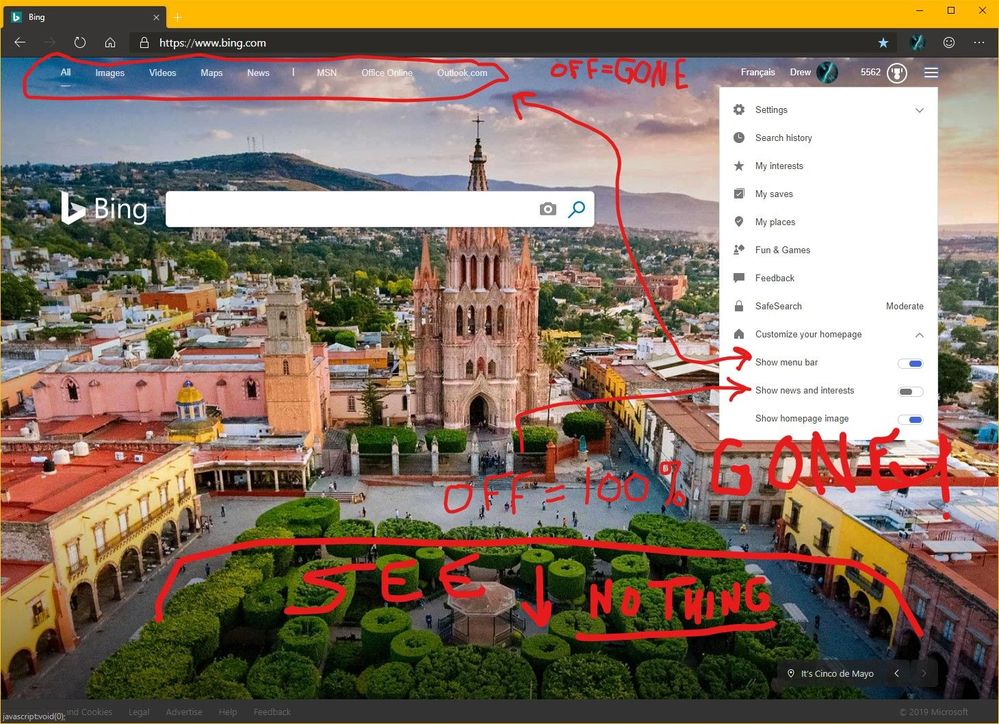Screen dimensions: 999x724
Task: Open the browser three-dot menu
Action: [979, 43]
